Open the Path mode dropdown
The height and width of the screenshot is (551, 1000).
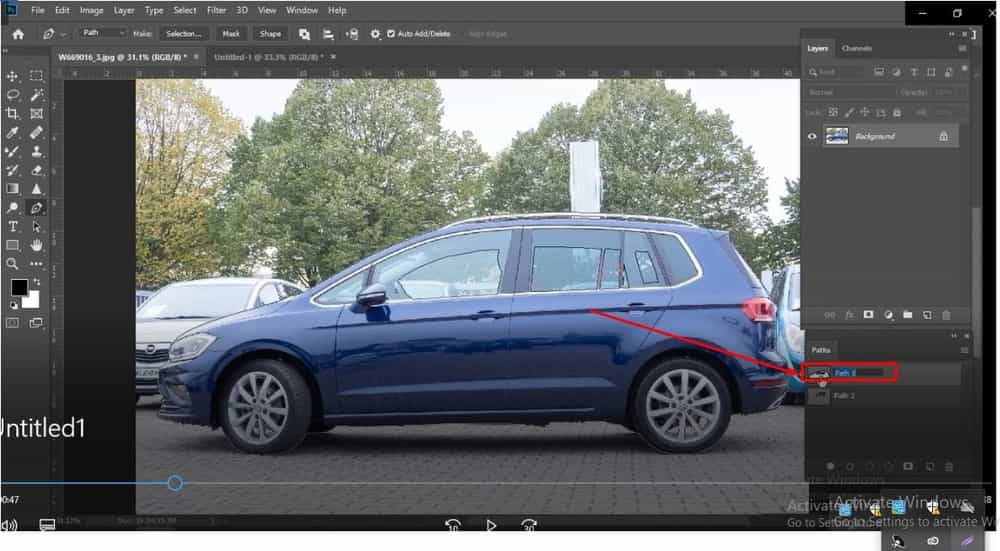coord(103,33)
